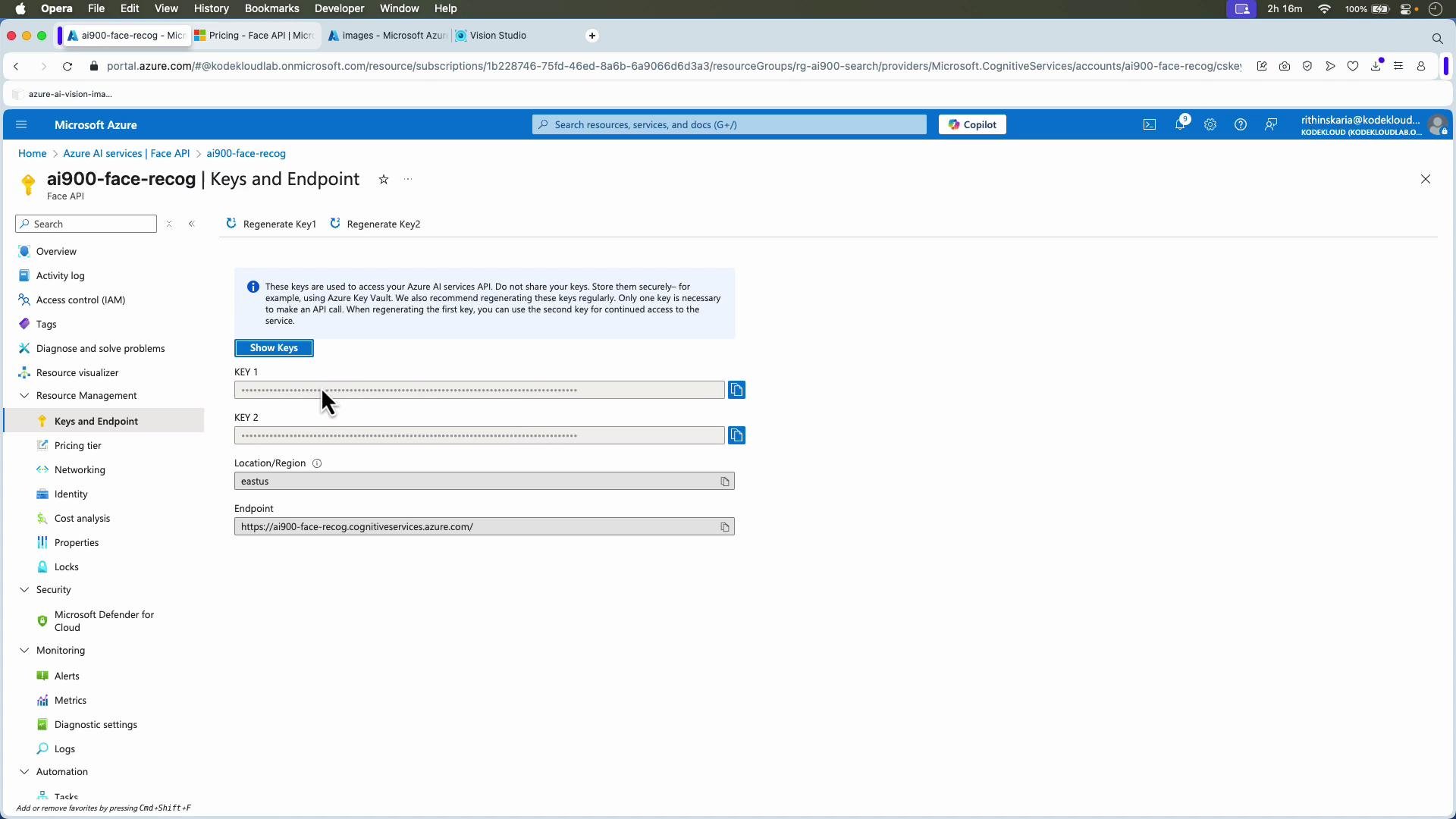Collapse the sidebar with double chevron
The height and width of the screenshot is (819, 1456).
[x=192, y=224]
